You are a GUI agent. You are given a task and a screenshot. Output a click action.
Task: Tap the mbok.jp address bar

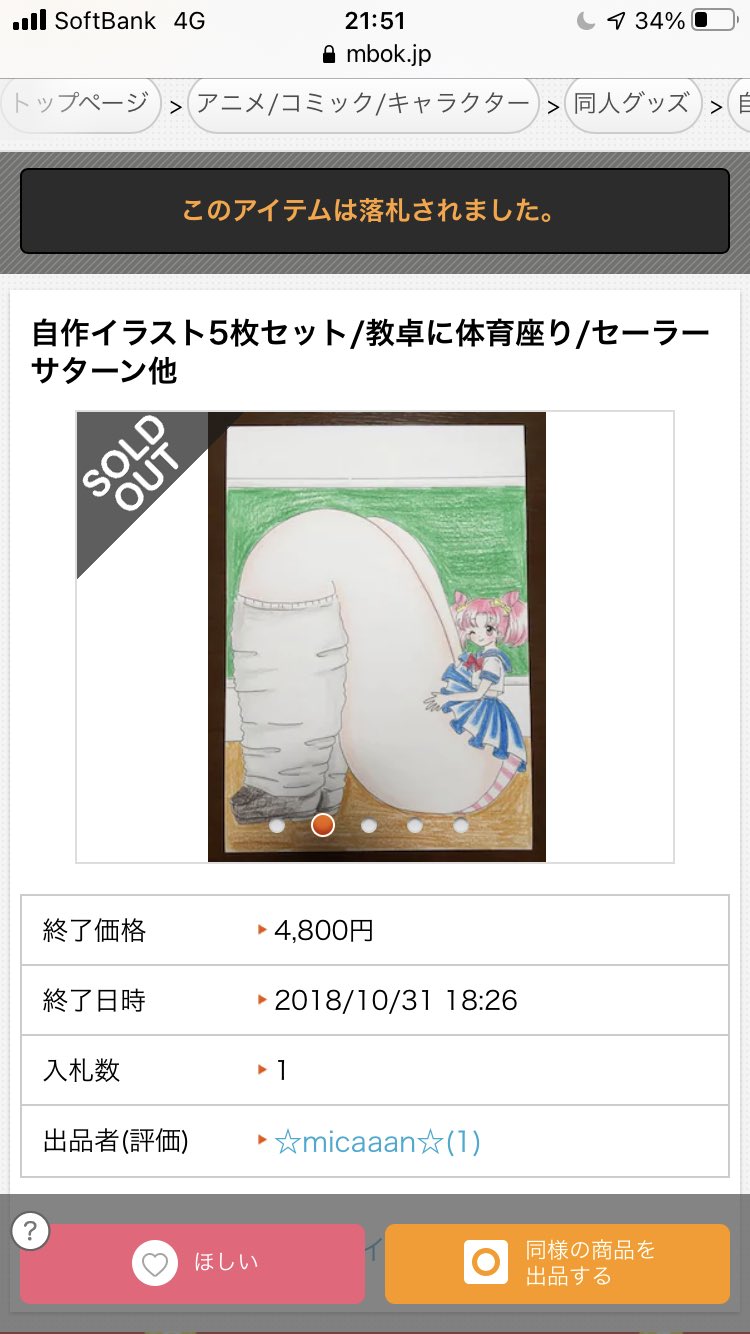tap(375, 54)
